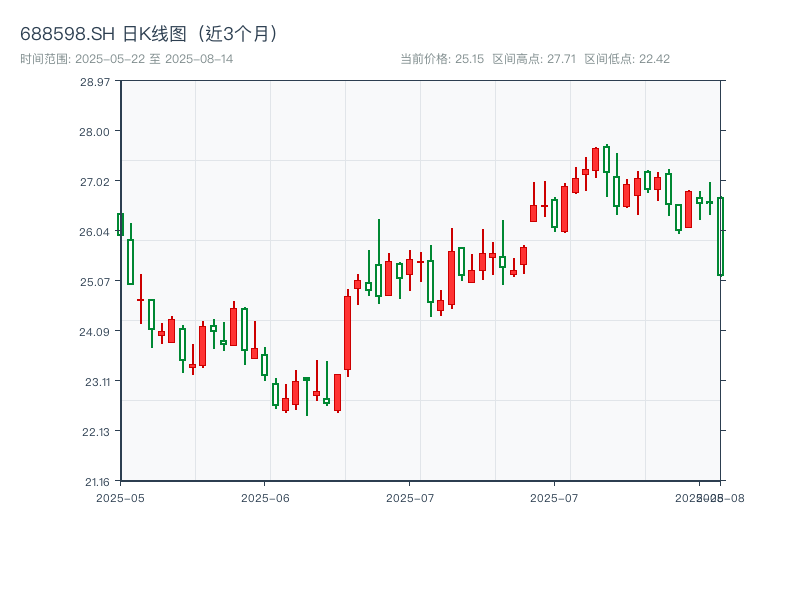This screenshot has height=600, width=800.
Task: Click the 2025-06 x-axis date label
Action: point(265,497)
